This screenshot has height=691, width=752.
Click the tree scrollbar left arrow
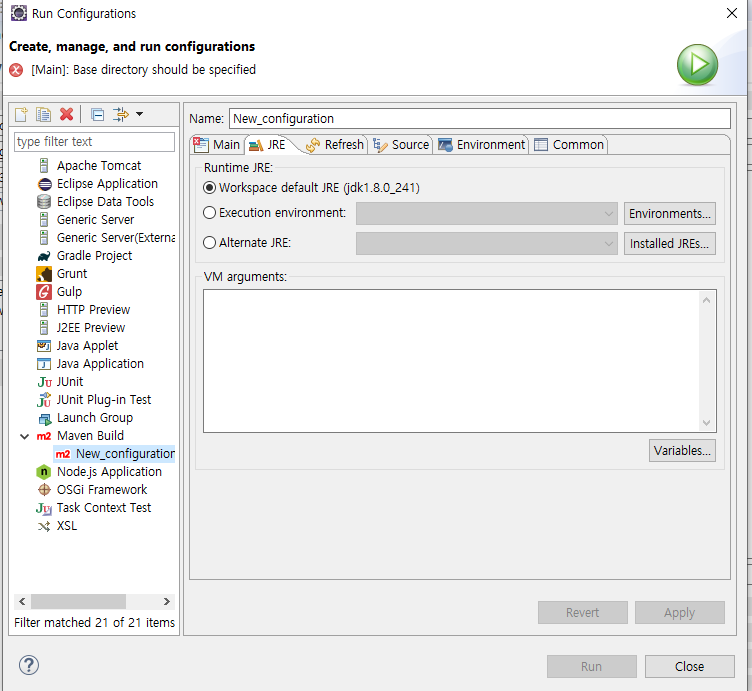coord(22,601)
